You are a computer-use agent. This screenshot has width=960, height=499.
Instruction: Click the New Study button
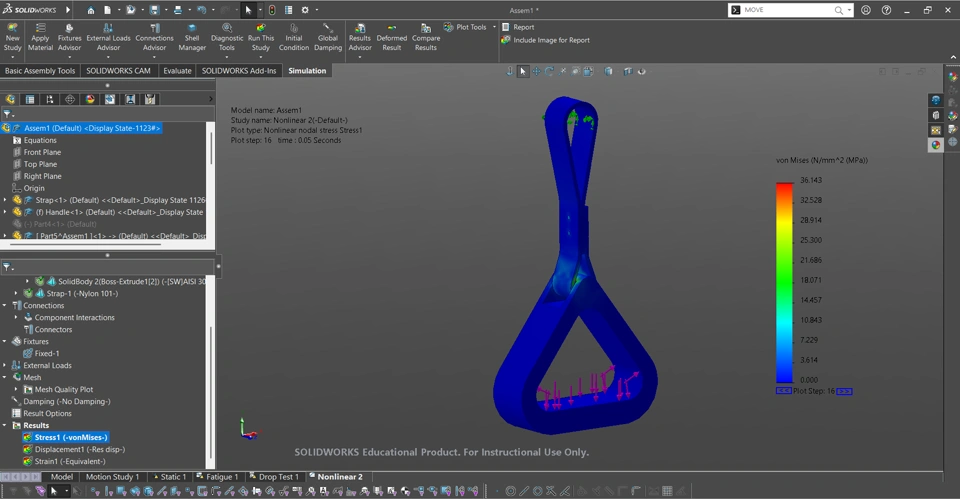(x=12, y=37)
